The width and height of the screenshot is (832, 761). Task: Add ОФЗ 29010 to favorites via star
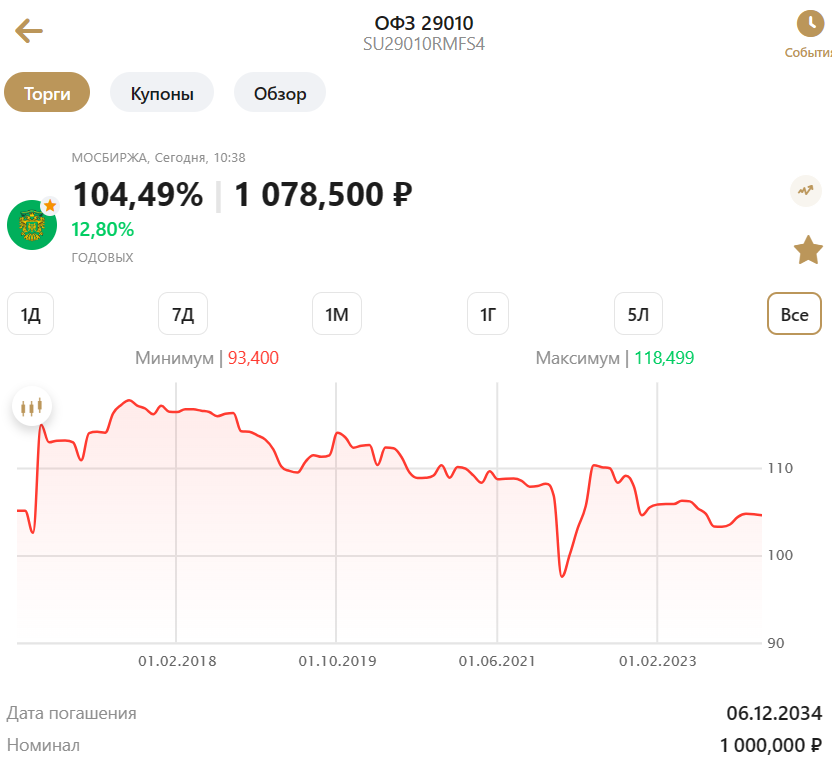(x=808, y=250)
